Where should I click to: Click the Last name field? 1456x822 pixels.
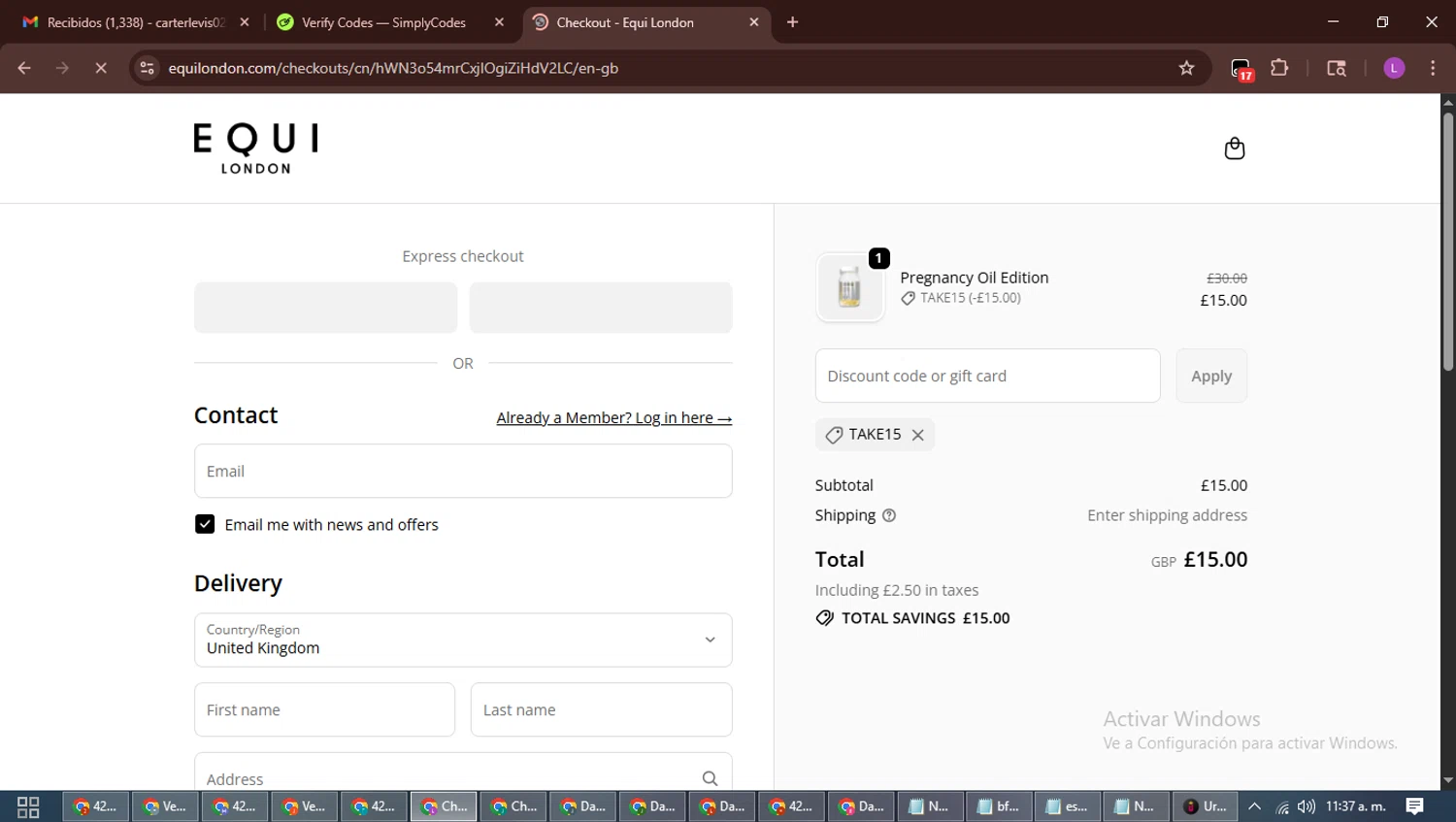[x=601, y=709]
